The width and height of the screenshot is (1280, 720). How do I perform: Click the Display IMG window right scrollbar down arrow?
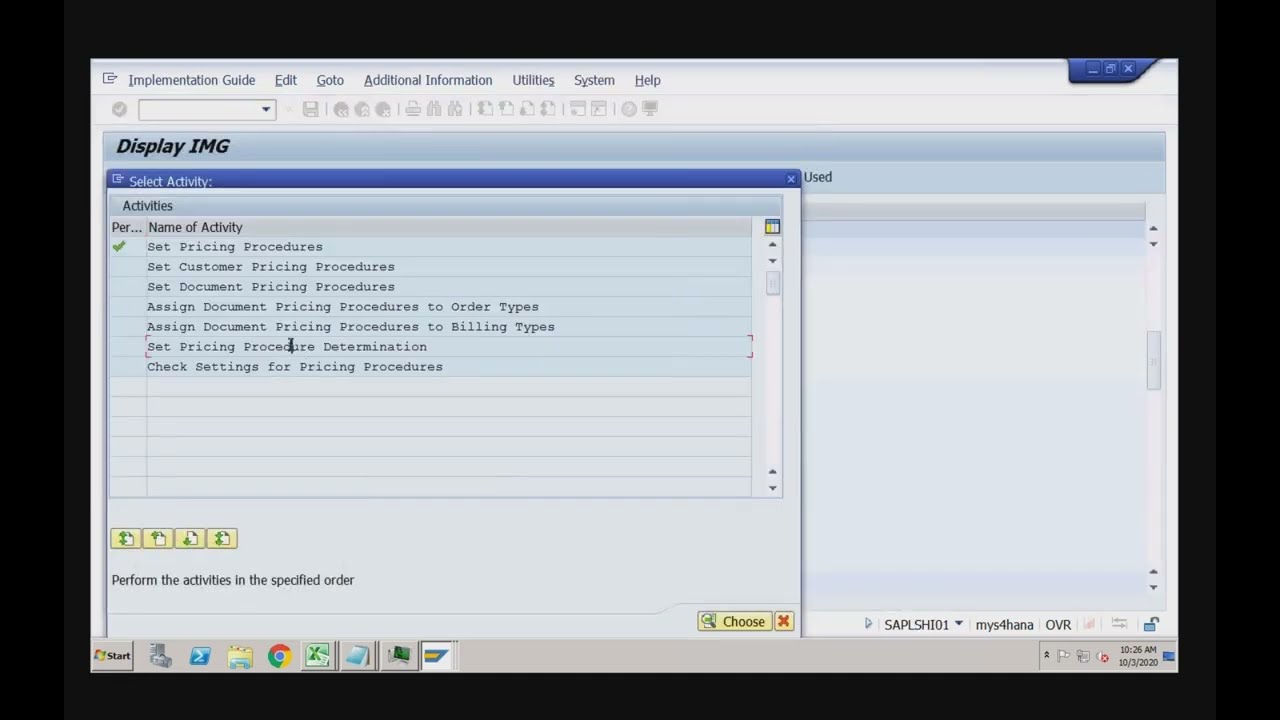click(x=1153, y=588)
